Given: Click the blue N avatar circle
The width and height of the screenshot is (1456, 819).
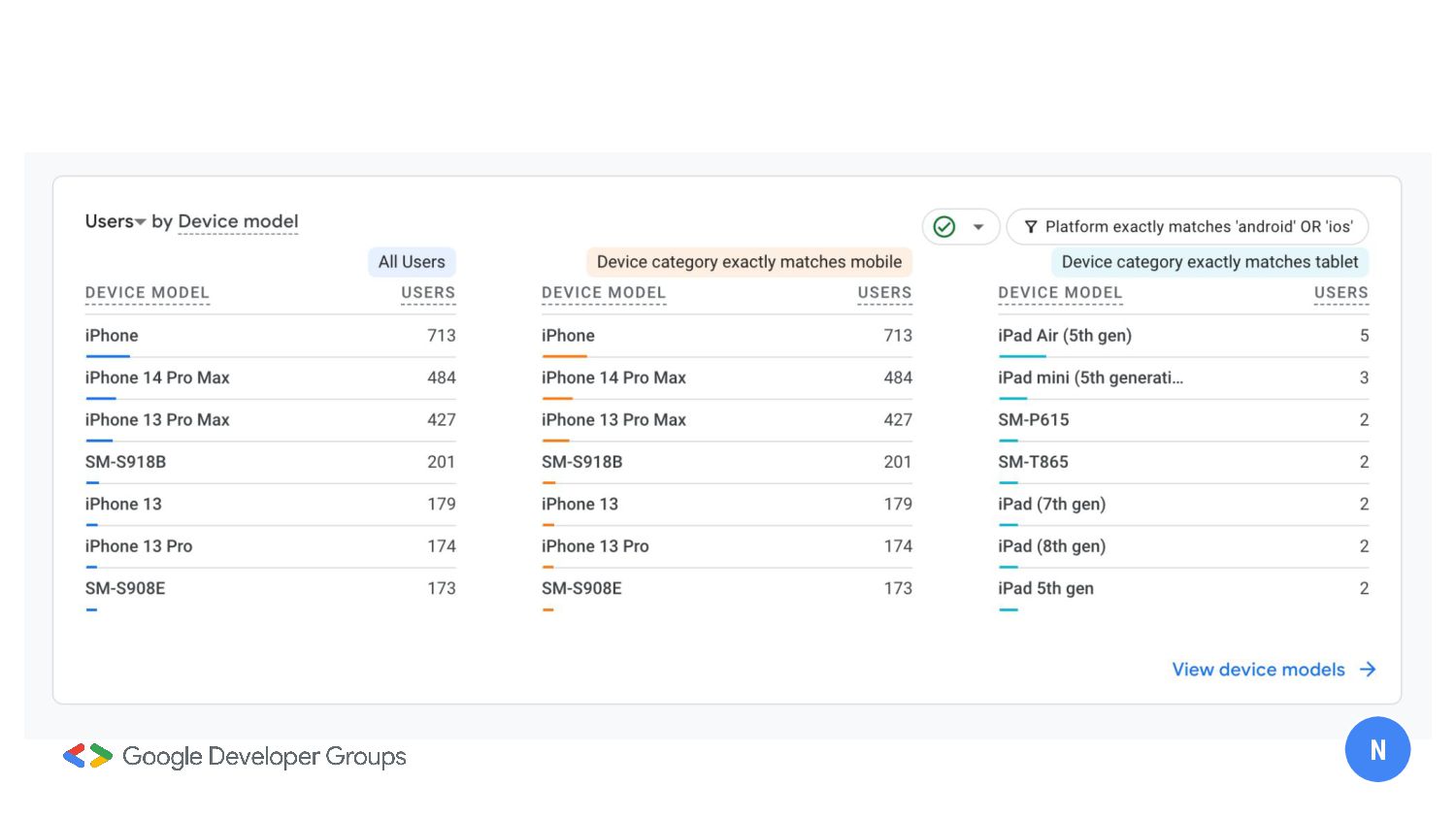Looking at the screenshot, I should (1377, 749).
